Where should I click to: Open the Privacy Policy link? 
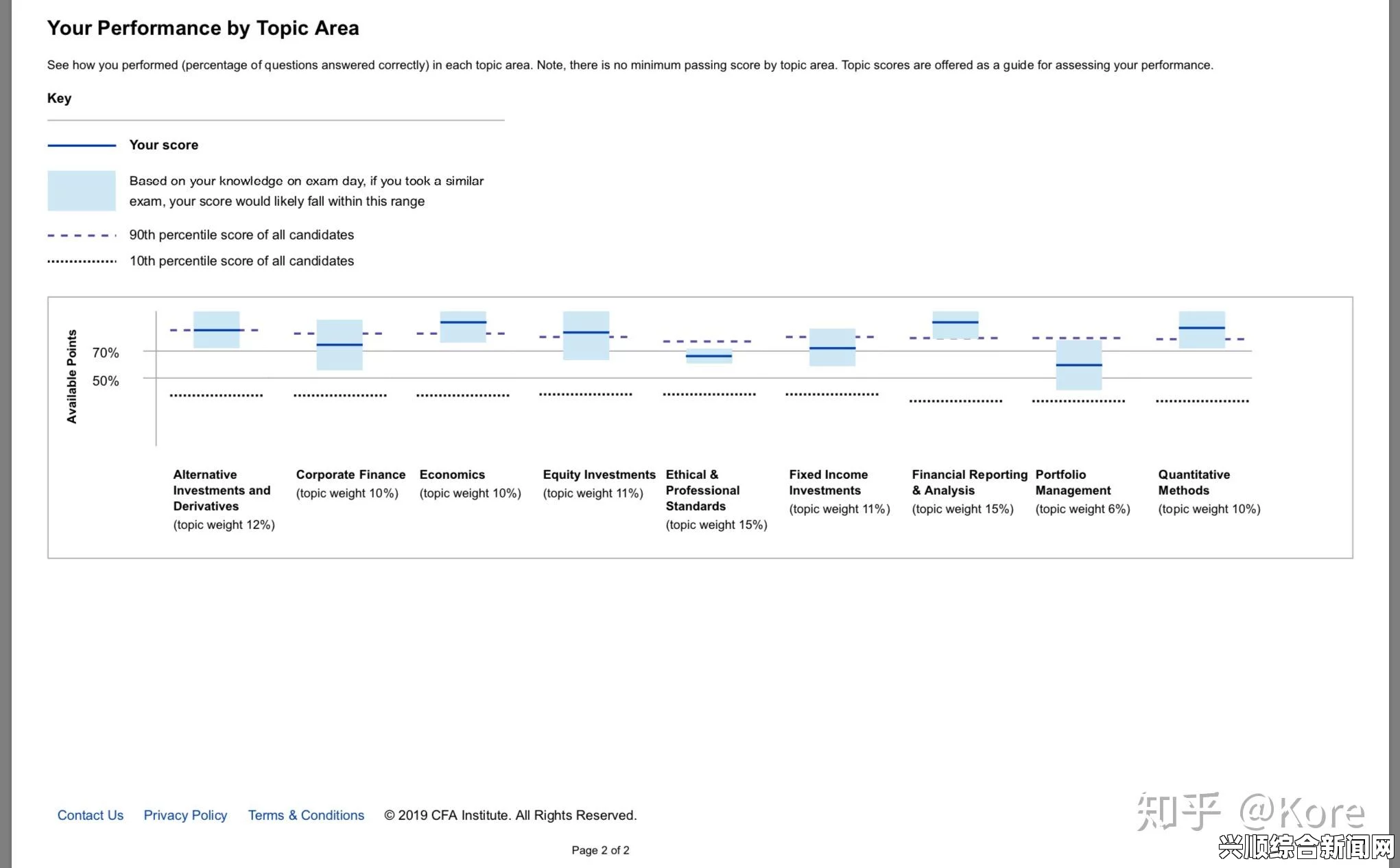point(184,815)
